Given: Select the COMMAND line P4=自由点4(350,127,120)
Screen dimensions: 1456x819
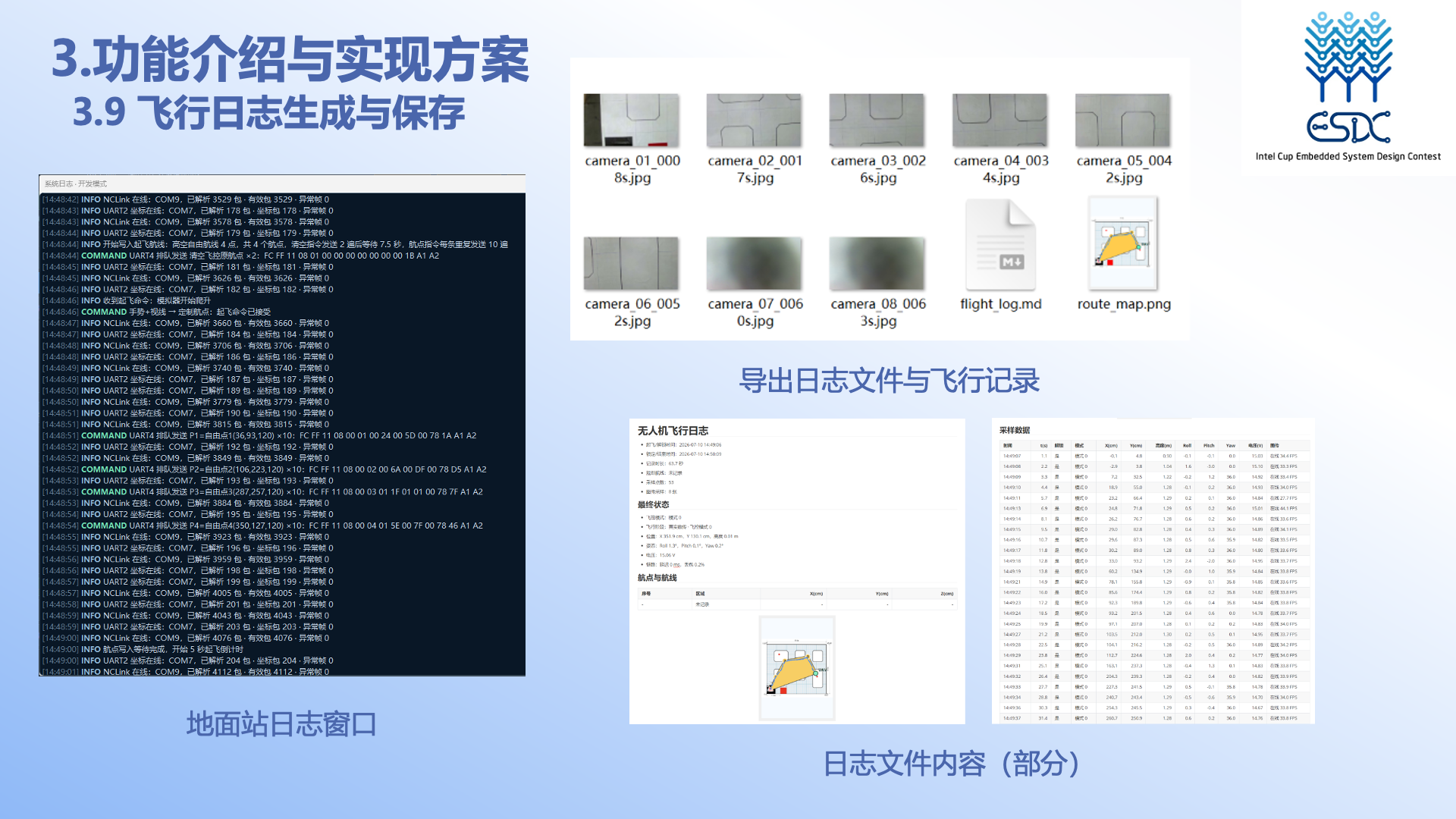Looking at the screenshot, I should 263,526.
